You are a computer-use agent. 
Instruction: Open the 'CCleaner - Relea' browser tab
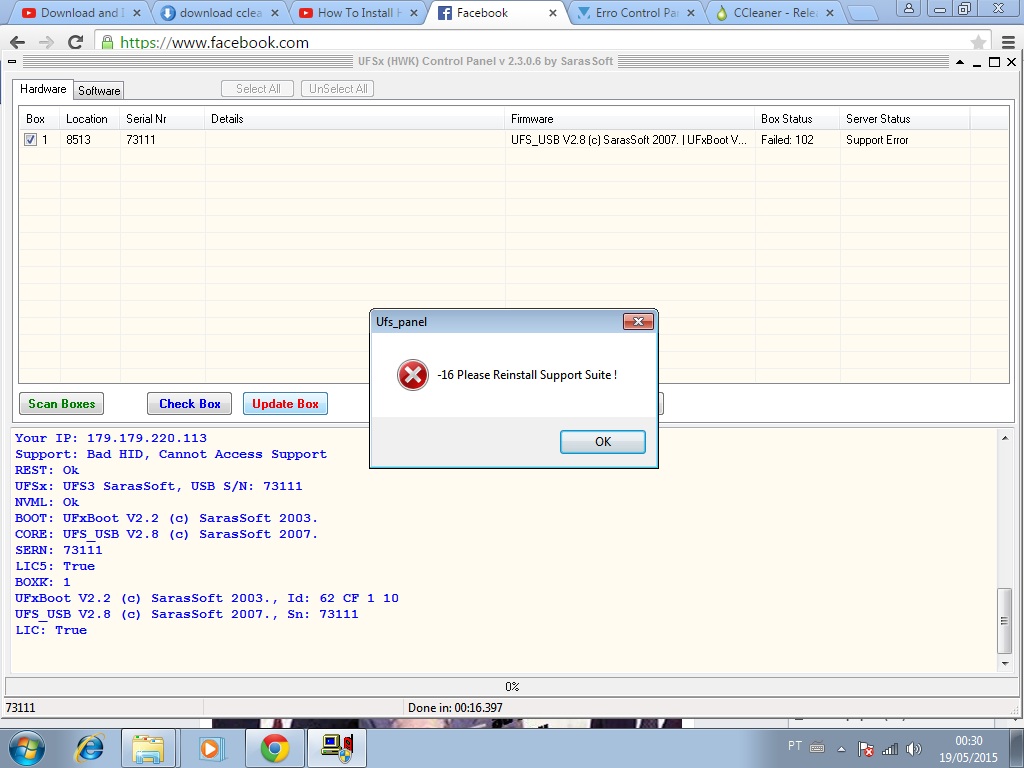[x=773, y=12]
